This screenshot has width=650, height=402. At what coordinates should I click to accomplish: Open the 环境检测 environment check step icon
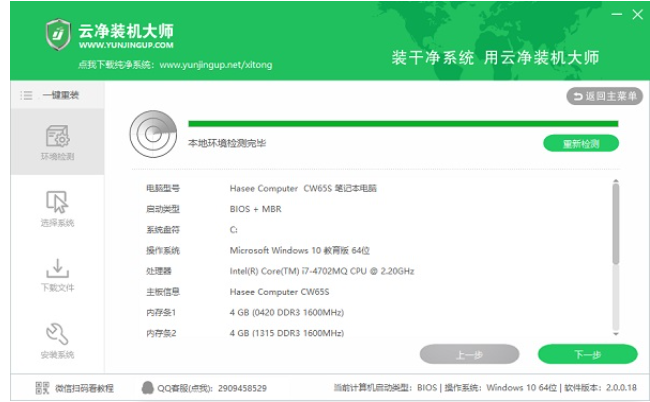pos(58,136)
